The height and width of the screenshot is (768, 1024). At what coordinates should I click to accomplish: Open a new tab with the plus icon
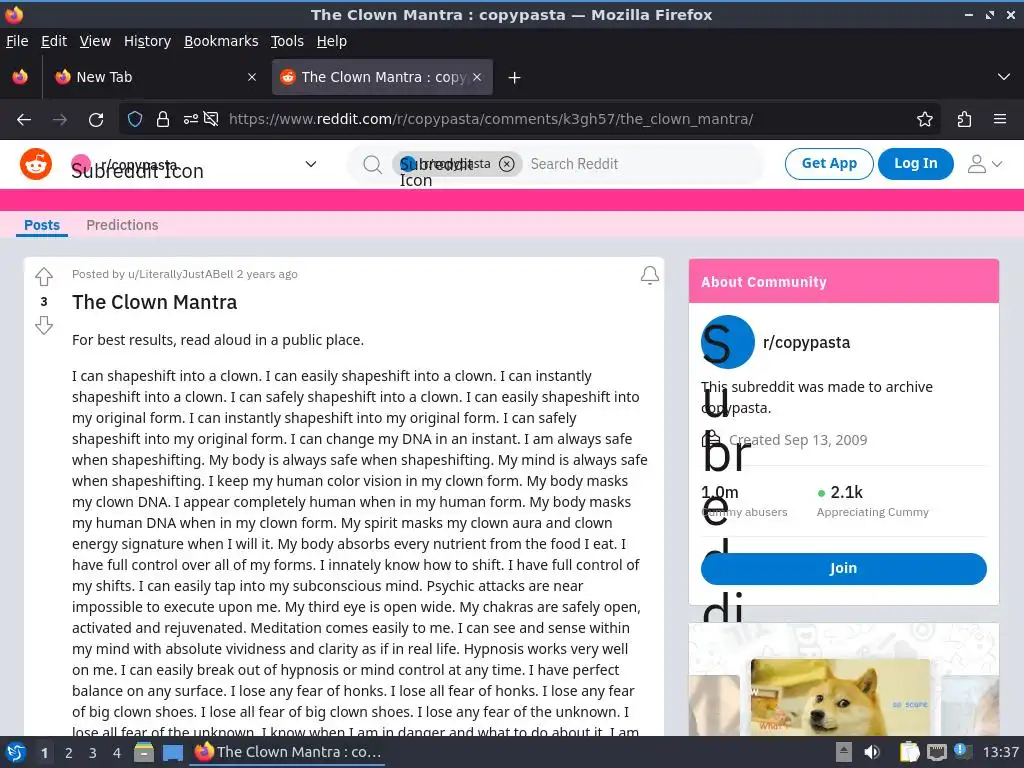[515, 78]
